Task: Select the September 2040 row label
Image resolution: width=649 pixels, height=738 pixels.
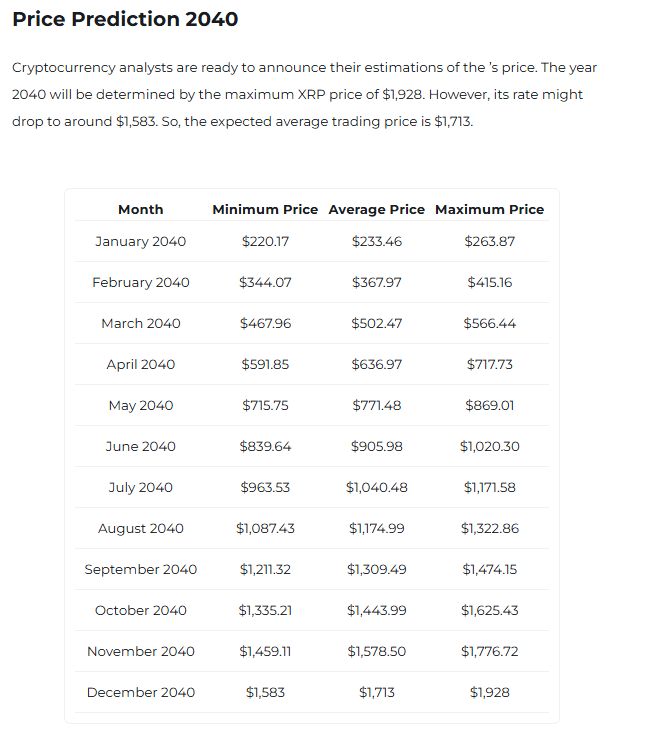Action: click(x=140, y=569)
